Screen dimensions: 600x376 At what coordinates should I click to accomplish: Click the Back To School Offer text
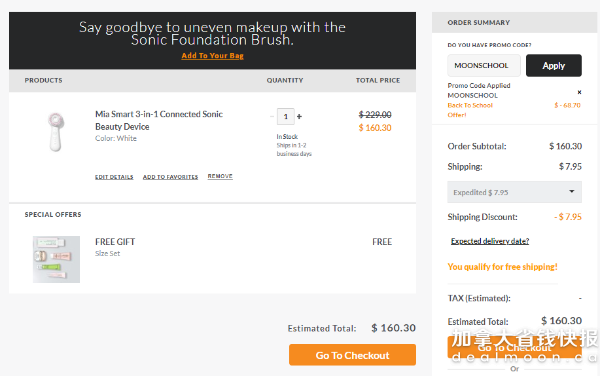point(470,110)
